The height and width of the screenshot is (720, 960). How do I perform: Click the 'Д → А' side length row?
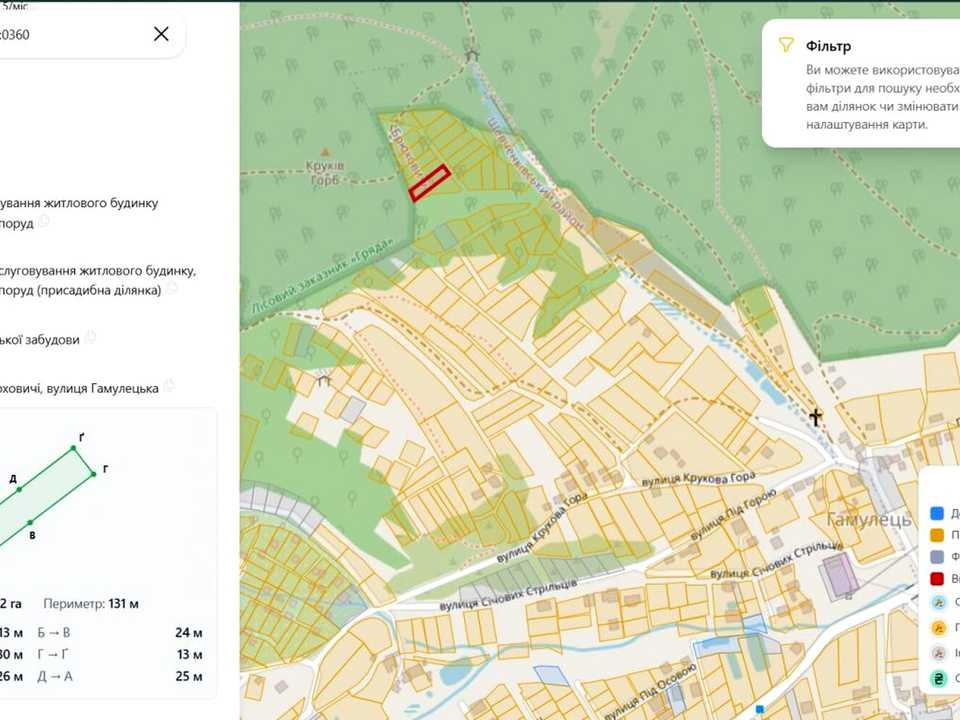(x=120, y=677)
